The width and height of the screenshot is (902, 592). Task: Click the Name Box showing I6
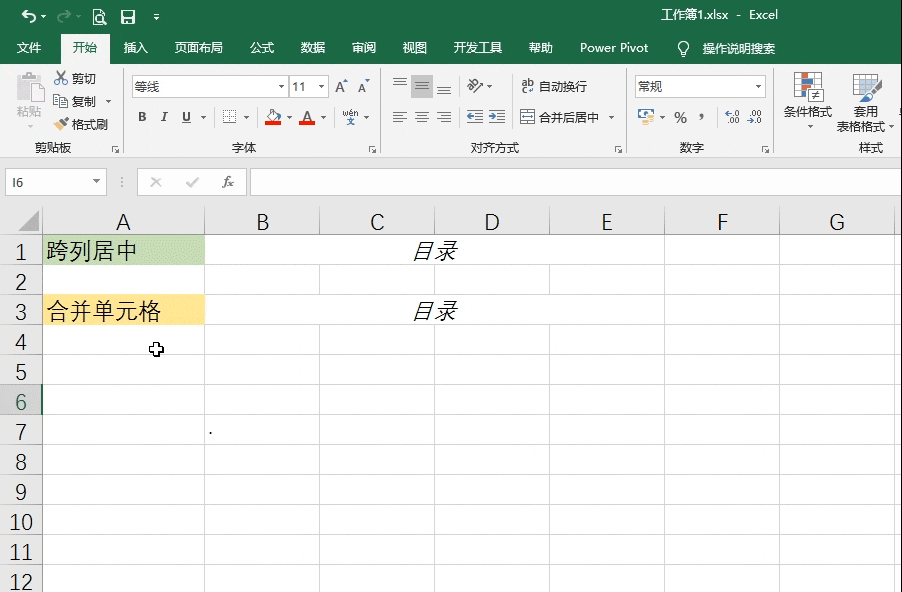[x=48, y=182]
